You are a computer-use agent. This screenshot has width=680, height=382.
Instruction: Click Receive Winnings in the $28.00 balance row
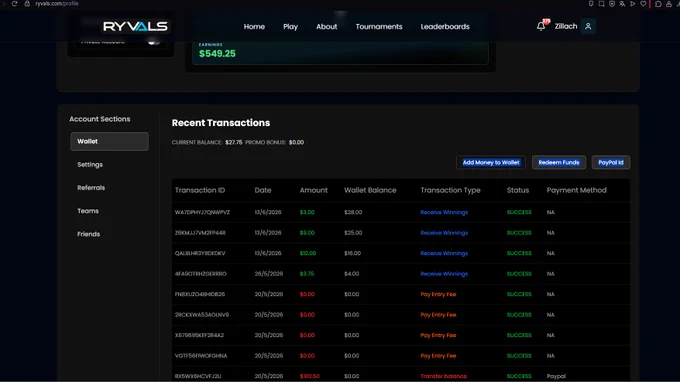[x=444, y=212]
